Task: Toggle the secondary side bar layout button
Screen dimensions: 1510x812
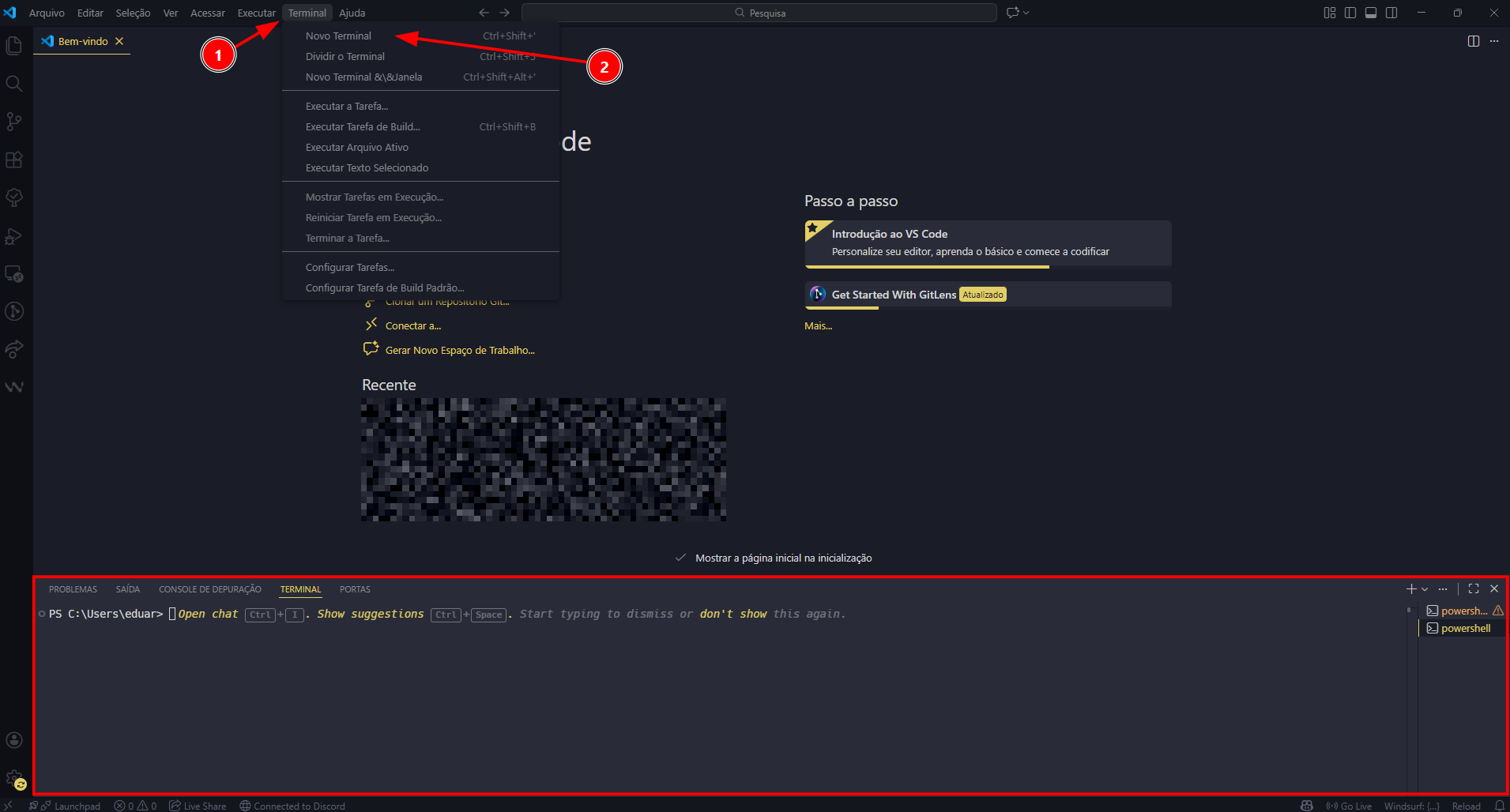Action: 1391,13
